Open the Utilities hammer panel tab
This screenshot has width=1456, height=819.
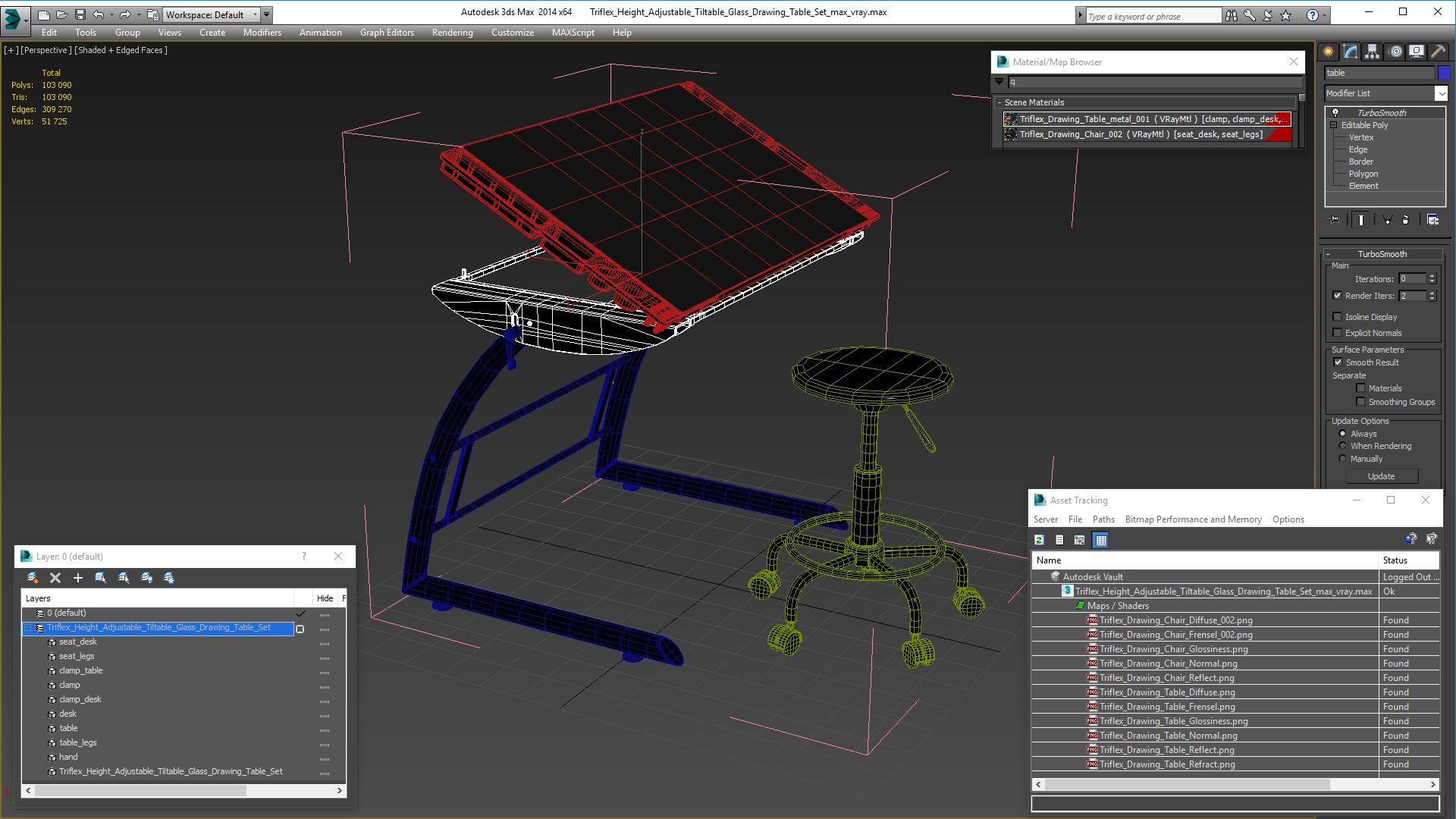pyautogui.click(x=1439, y=52)
